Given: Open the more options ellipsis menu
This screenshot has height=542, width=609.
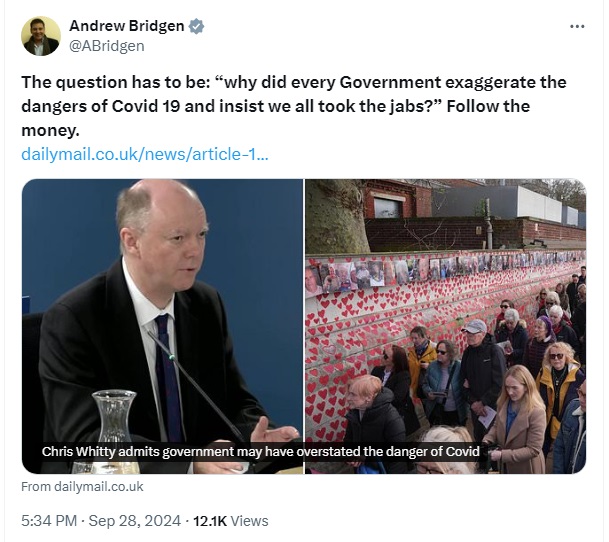Looking at the screenshot, I should click(577, 26).
